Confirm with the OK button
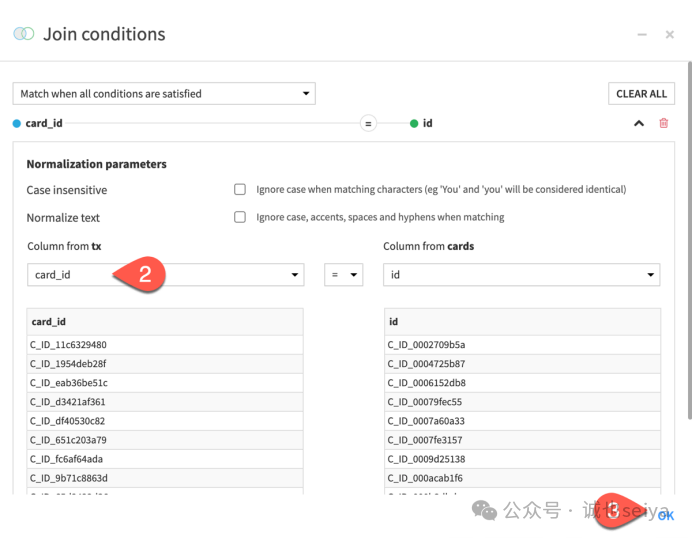 tap(665, 515)
